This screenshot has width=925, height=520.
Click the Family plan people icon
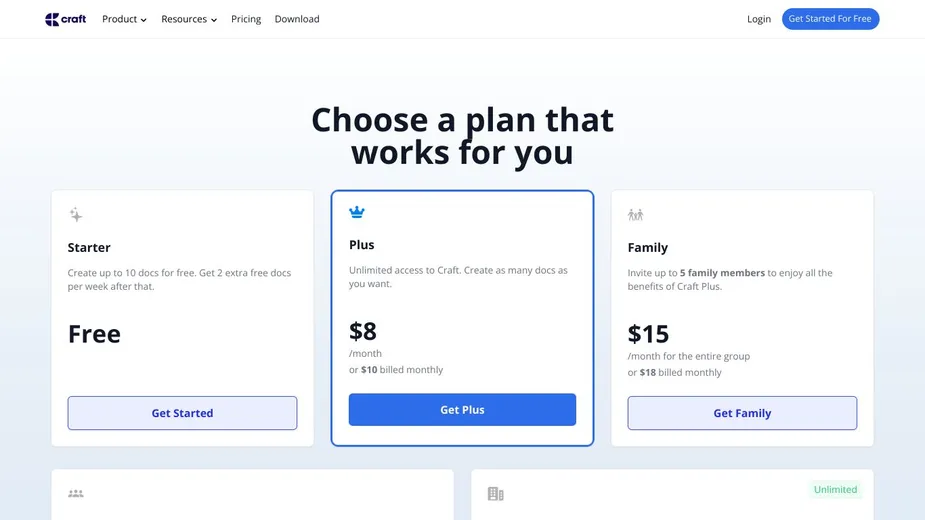(x=635, y=214)
